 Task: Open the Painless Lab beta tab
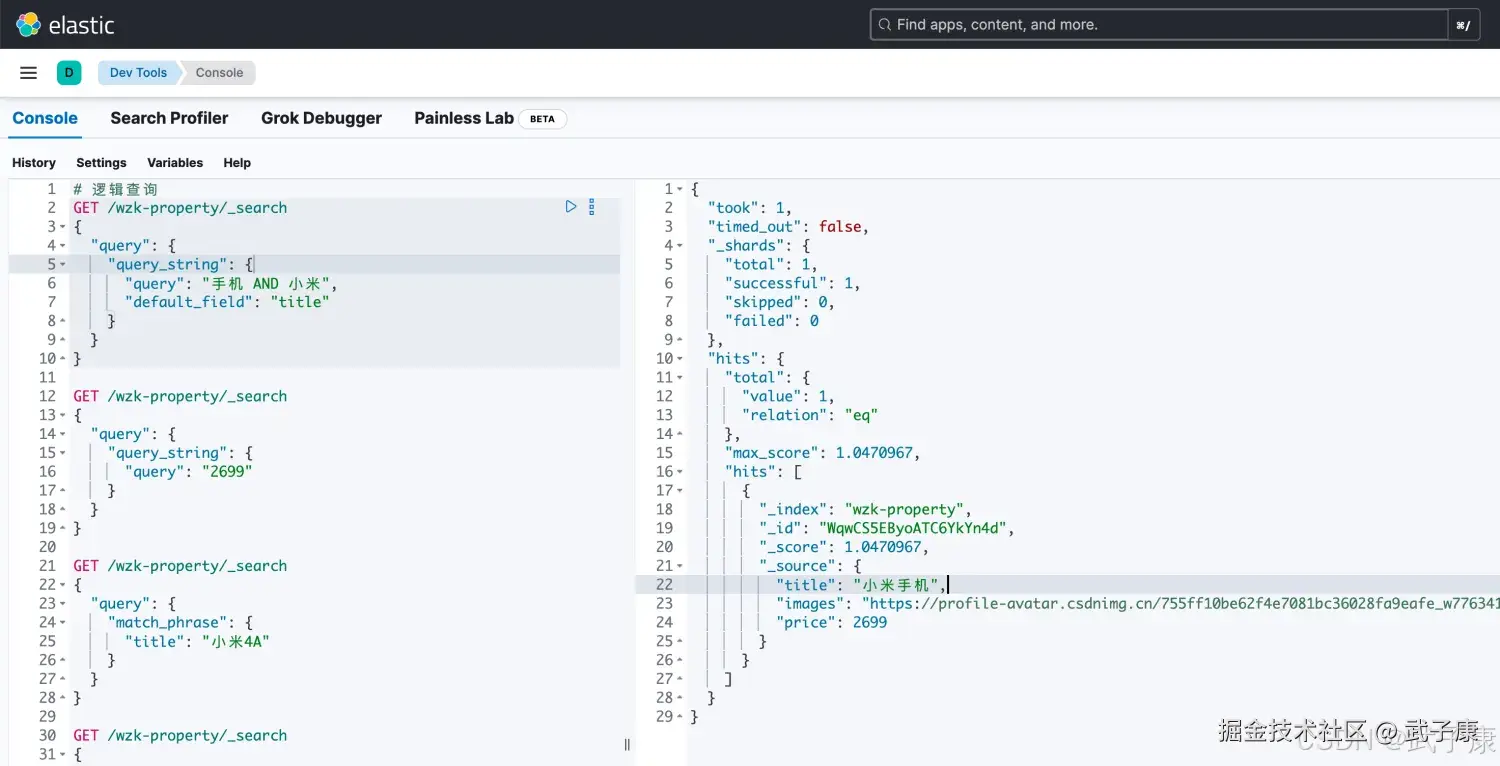(463, 118)
